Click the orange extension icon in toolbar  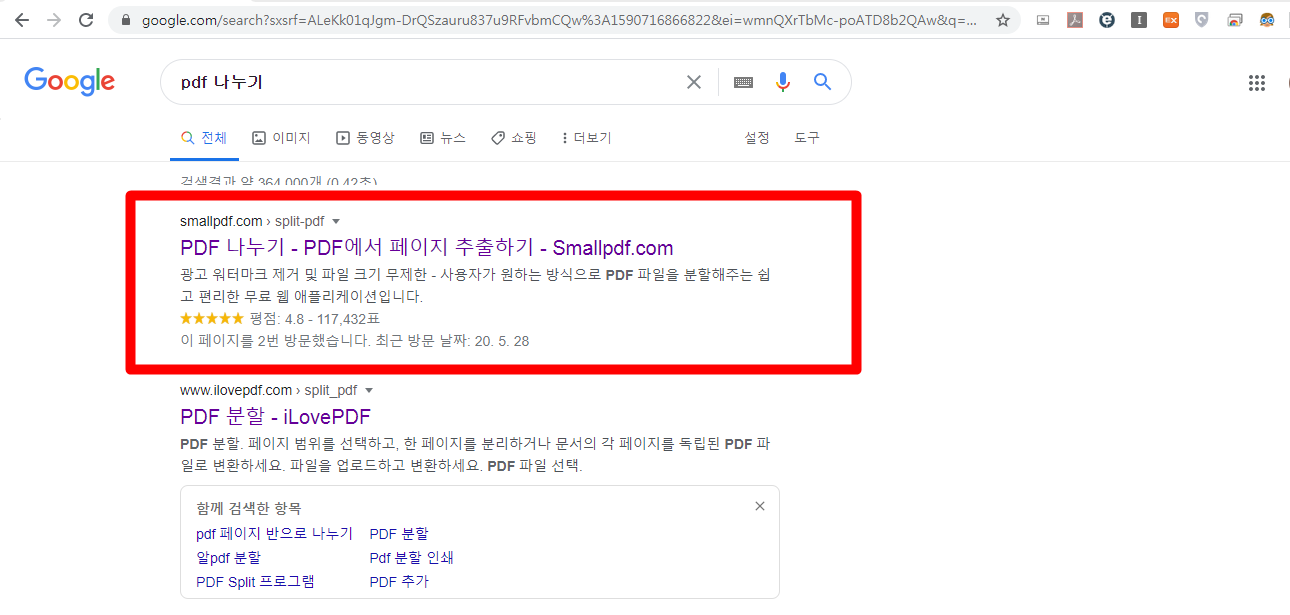click(x=1171, y=20)
